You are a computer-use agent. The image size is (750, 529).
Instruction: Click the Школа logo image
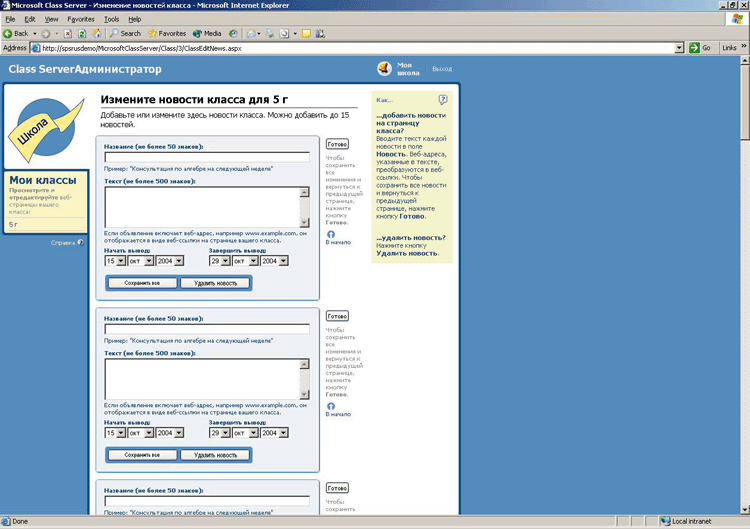[x=46, y=128]
